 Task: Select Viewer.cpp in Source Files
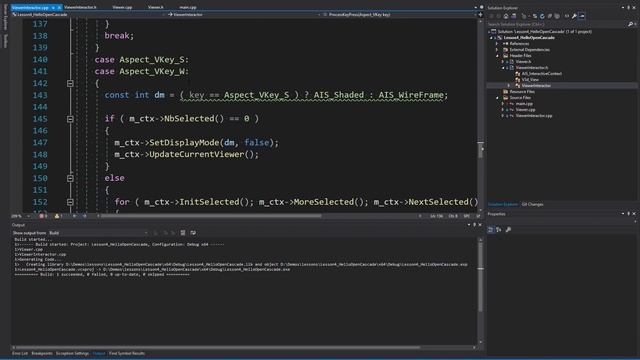tap(525, 110)
